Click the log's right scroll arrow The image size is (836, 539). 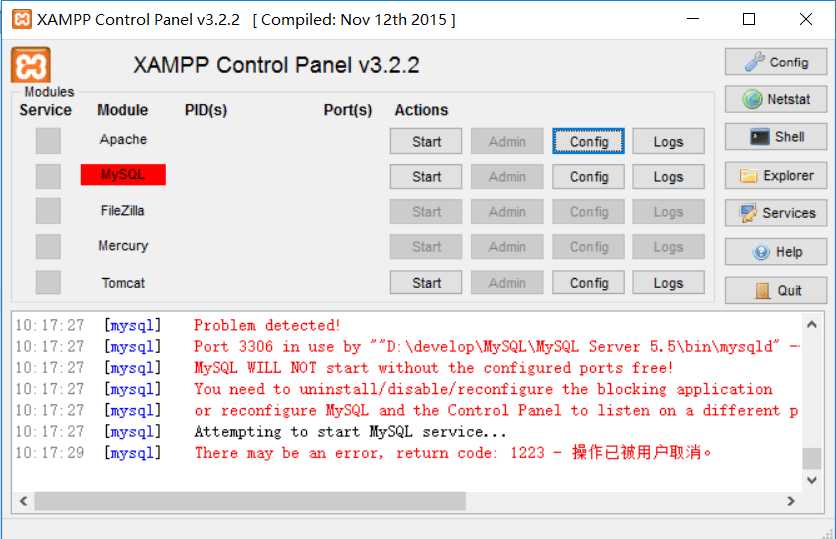791,501
